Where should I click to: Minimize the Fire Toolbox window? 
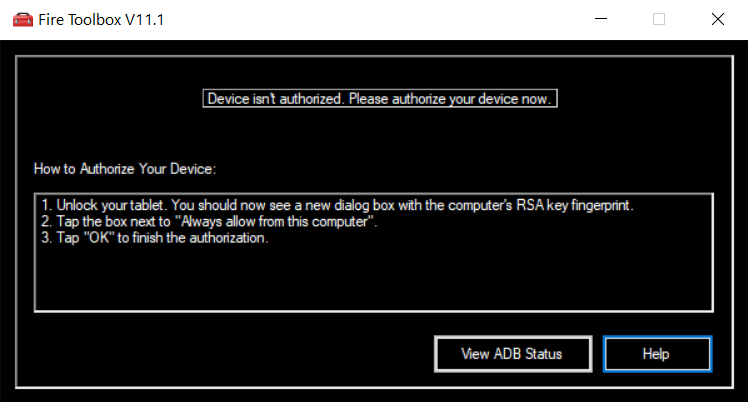(601, 19)
